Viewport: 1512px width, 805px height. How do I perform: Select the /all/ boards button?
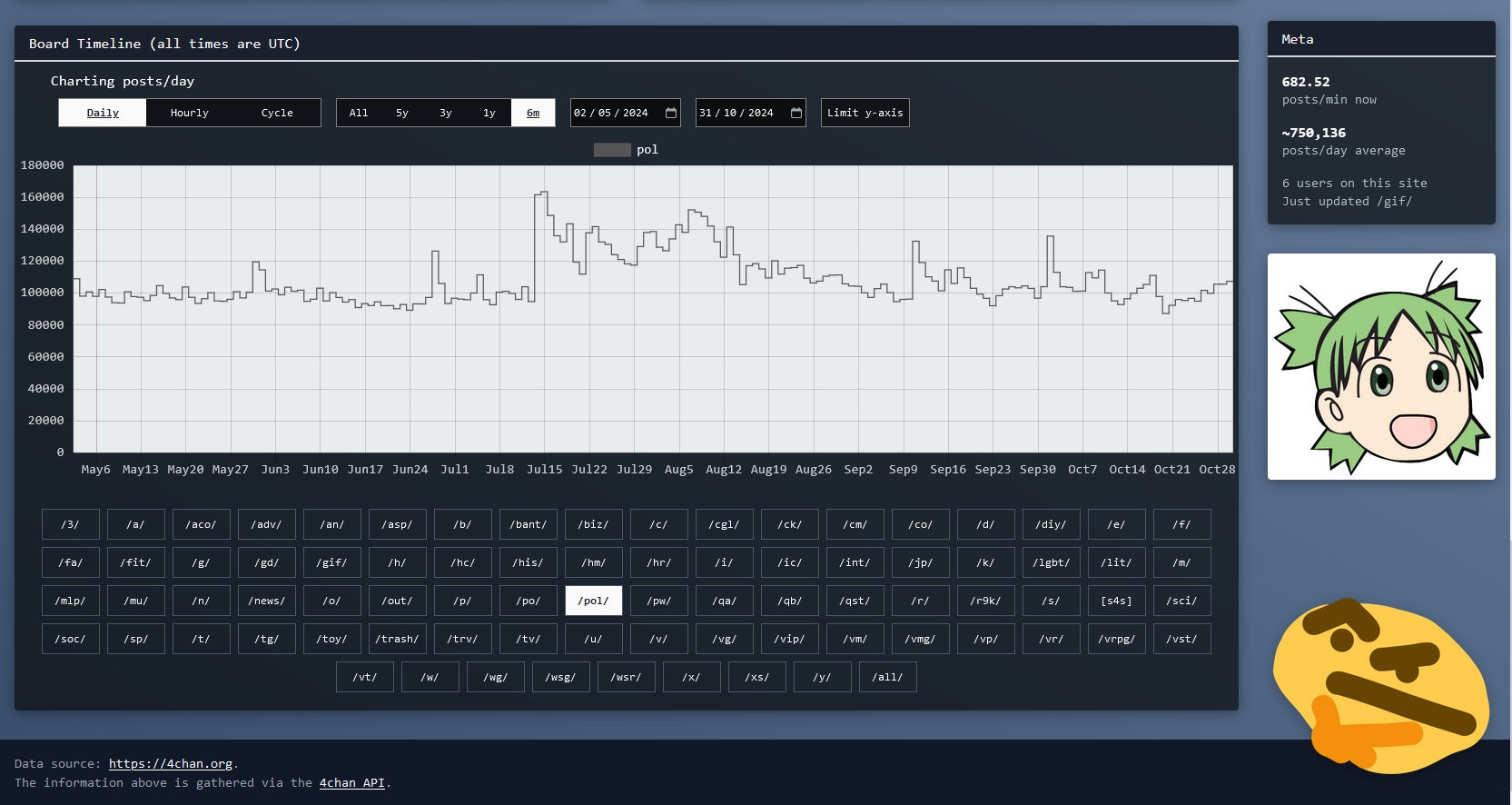[887, 677]
